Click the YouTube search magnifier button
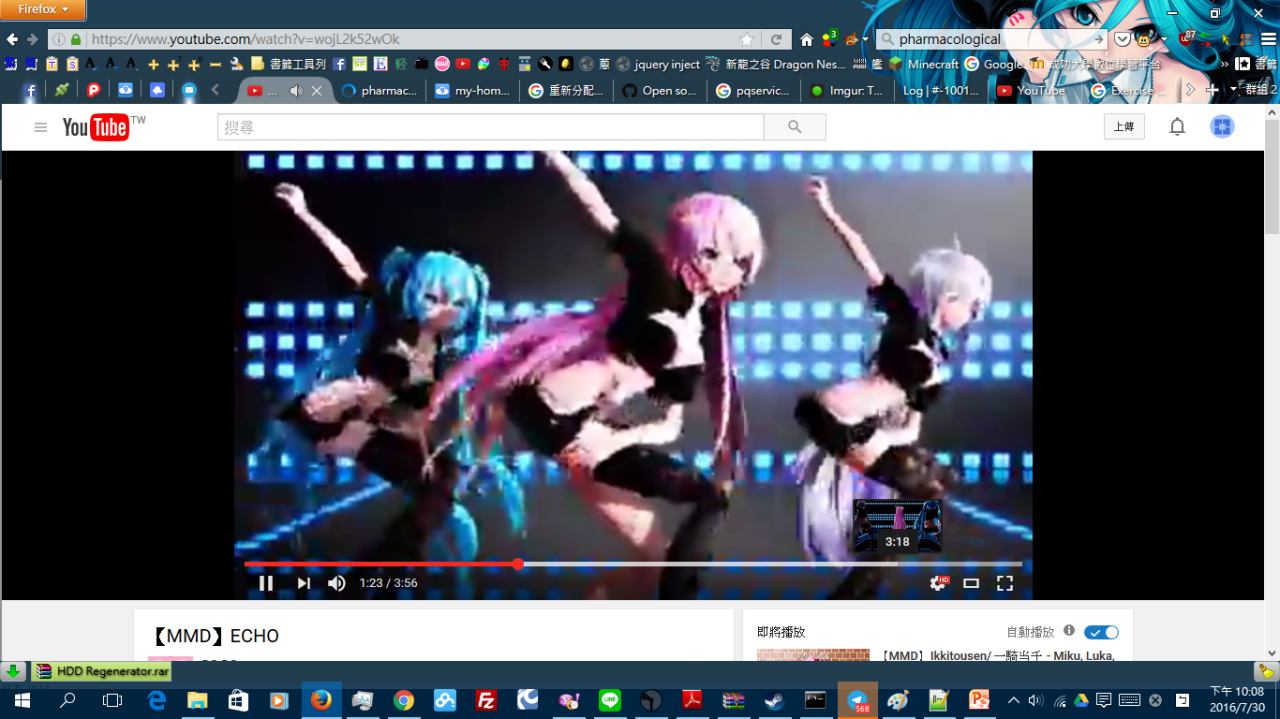Image resolution: width=1280 pixels, height=719 pixels. (795, 127)
